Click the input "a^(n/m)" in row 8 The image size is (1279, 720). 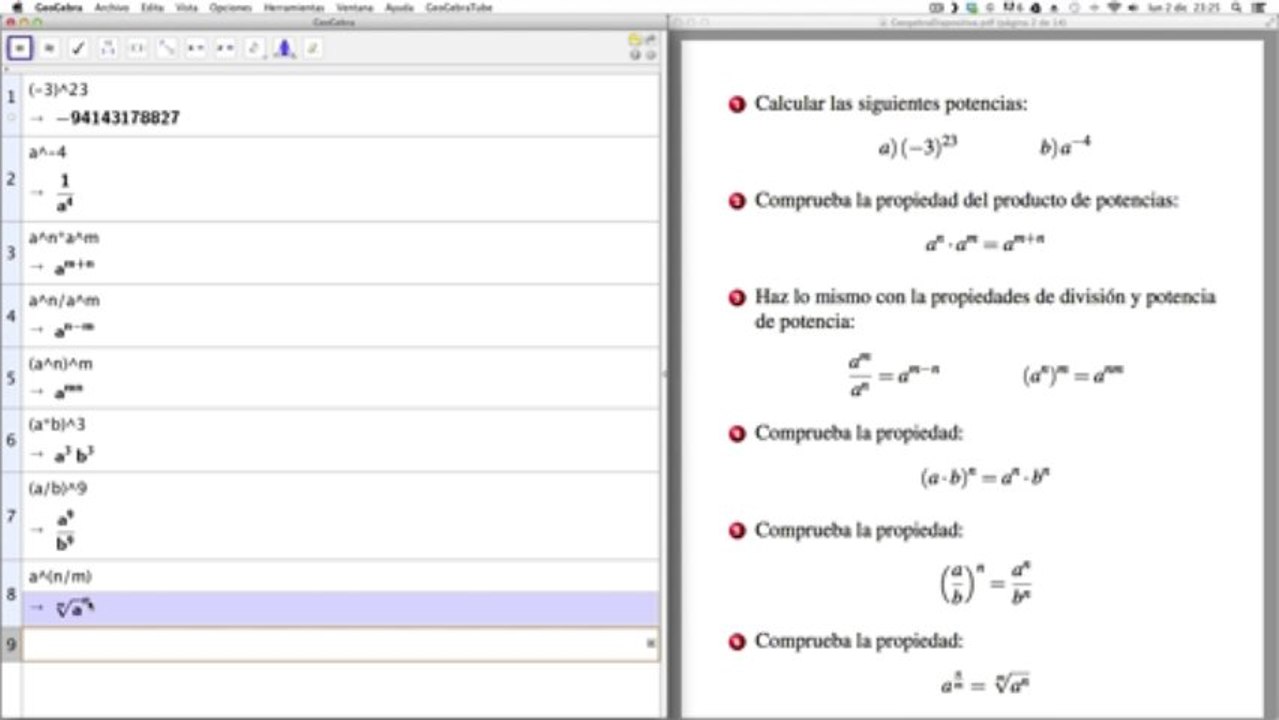click(60, 576)
